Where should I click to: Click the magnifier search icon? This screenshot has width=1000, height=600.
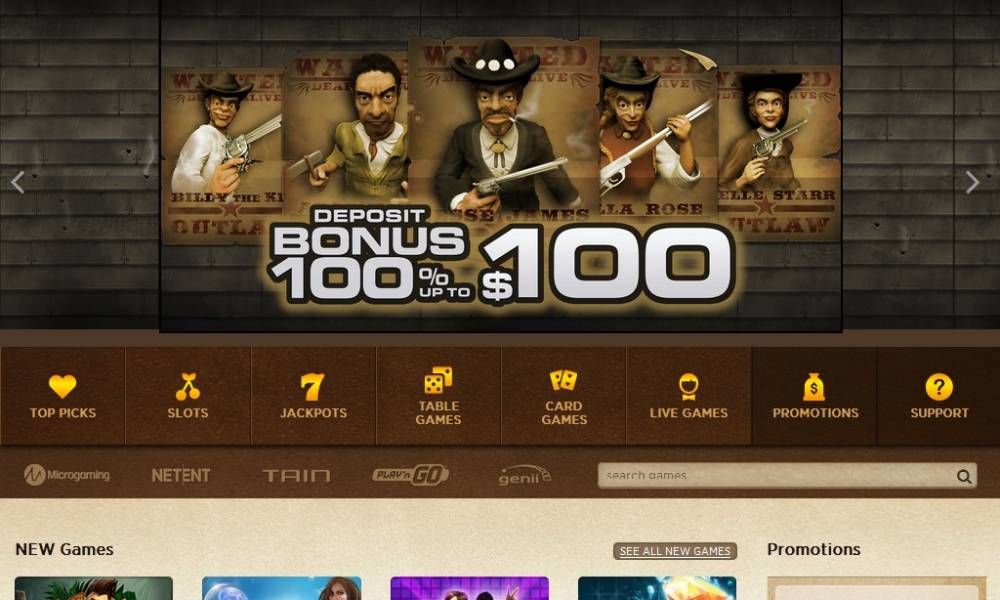964,476
